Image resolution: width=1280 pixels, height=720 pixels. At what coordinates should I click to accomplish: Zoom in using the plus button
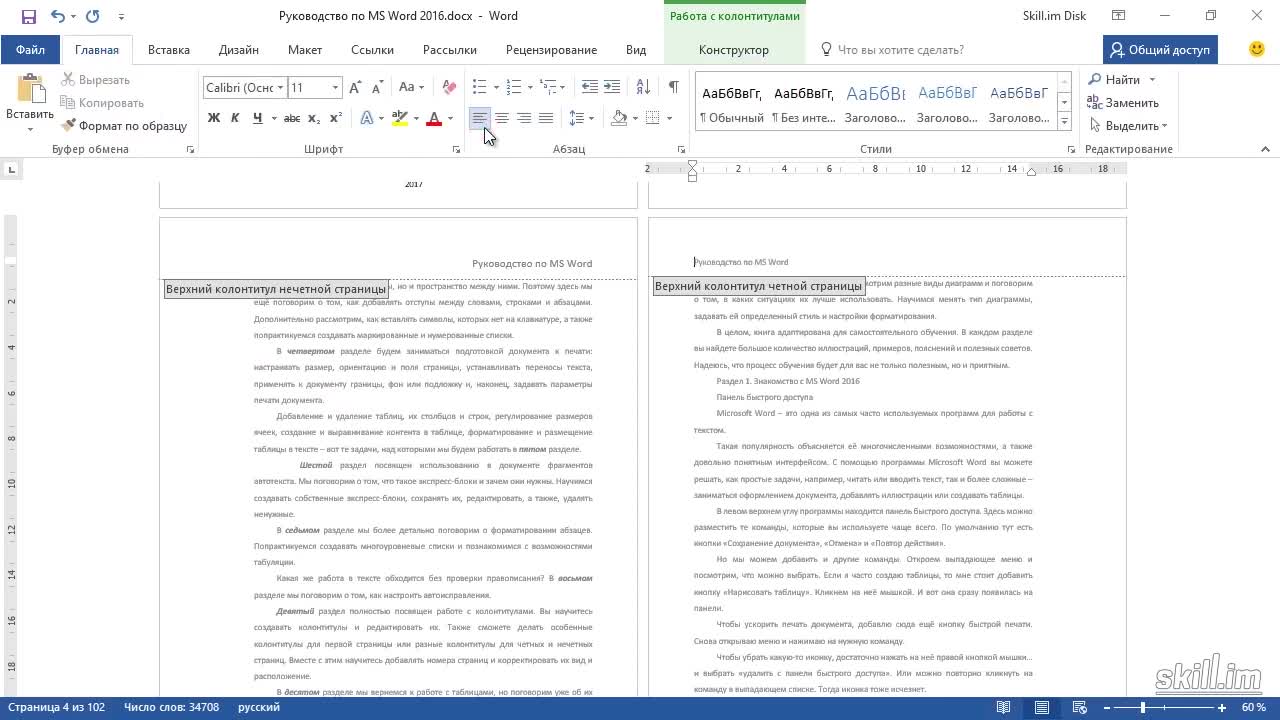pyautogui.click(x=1222, y=708)
